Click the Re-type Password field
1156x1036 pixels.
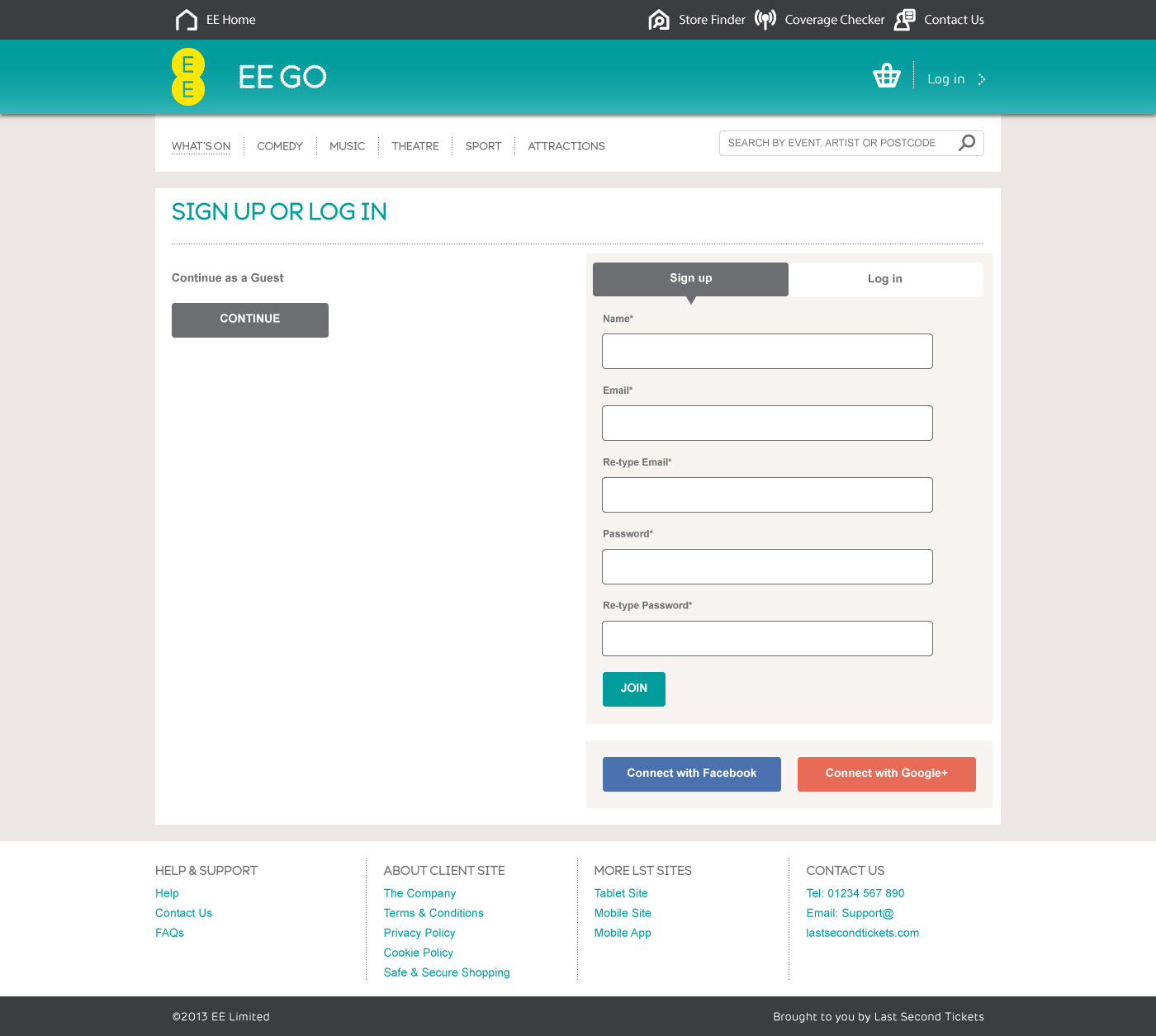(767, 639)
